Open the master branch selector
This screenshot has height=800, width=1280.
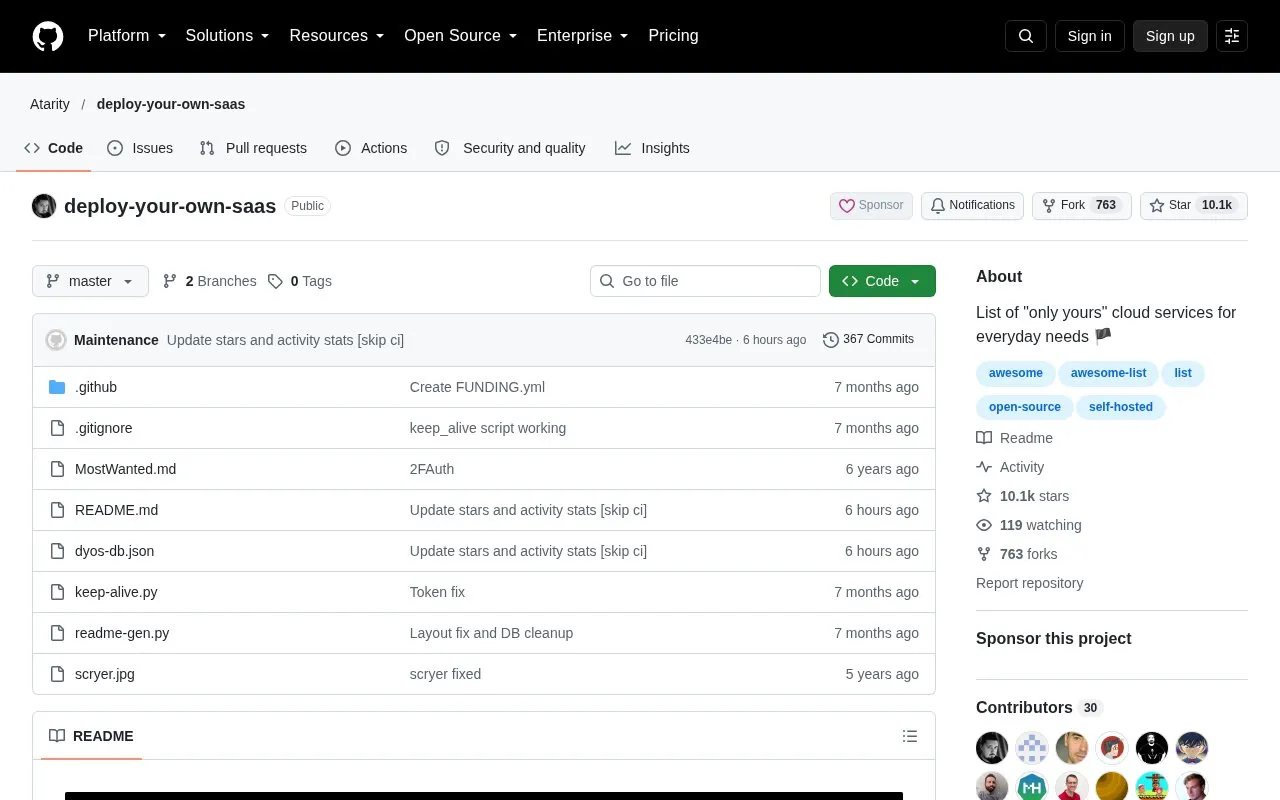click(90, 281)
